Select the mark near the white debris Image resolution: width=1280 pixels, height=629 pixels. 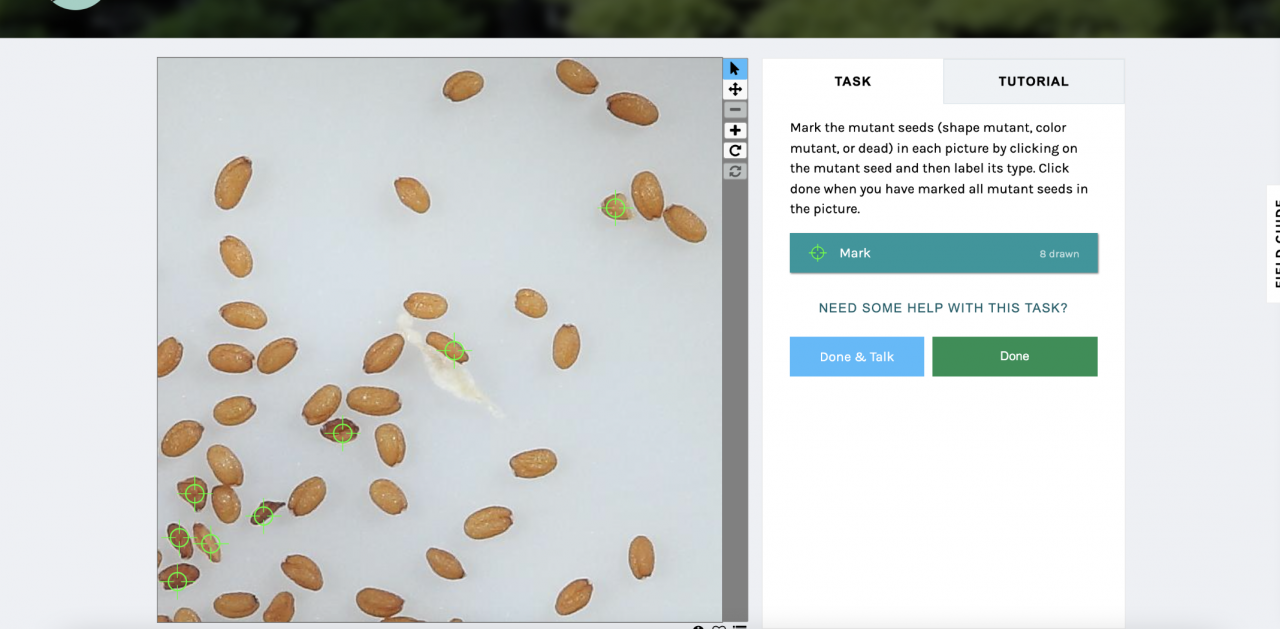(454, 350)
